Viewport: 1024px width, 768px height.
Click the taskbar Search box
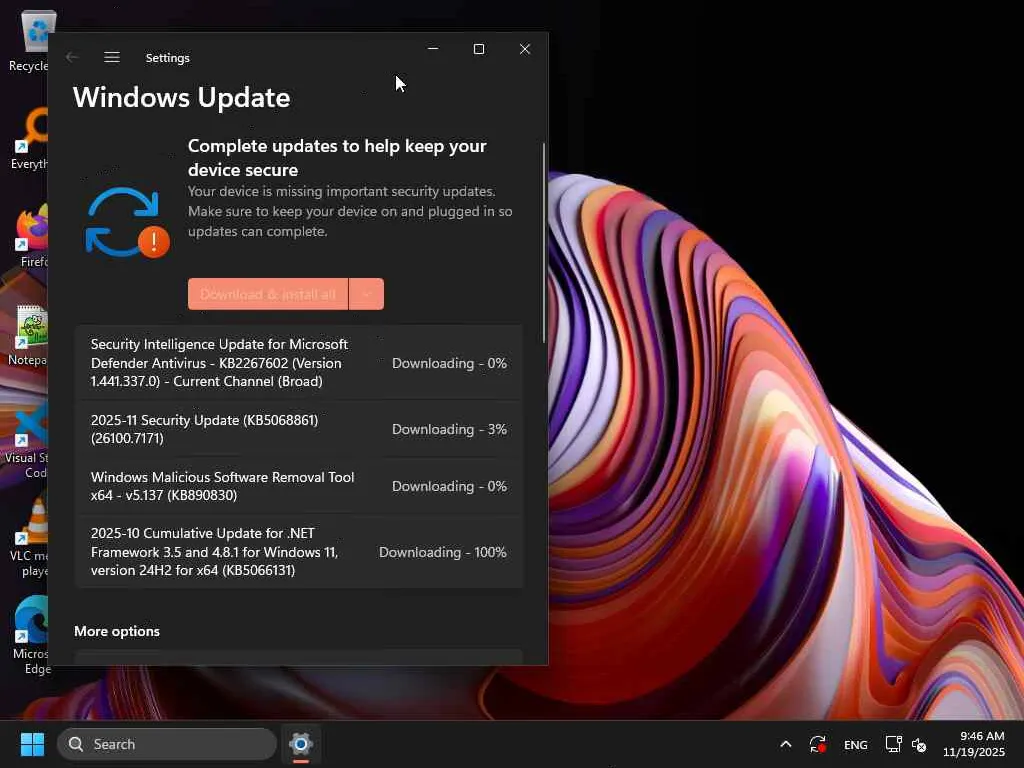(x=167, y=744)
